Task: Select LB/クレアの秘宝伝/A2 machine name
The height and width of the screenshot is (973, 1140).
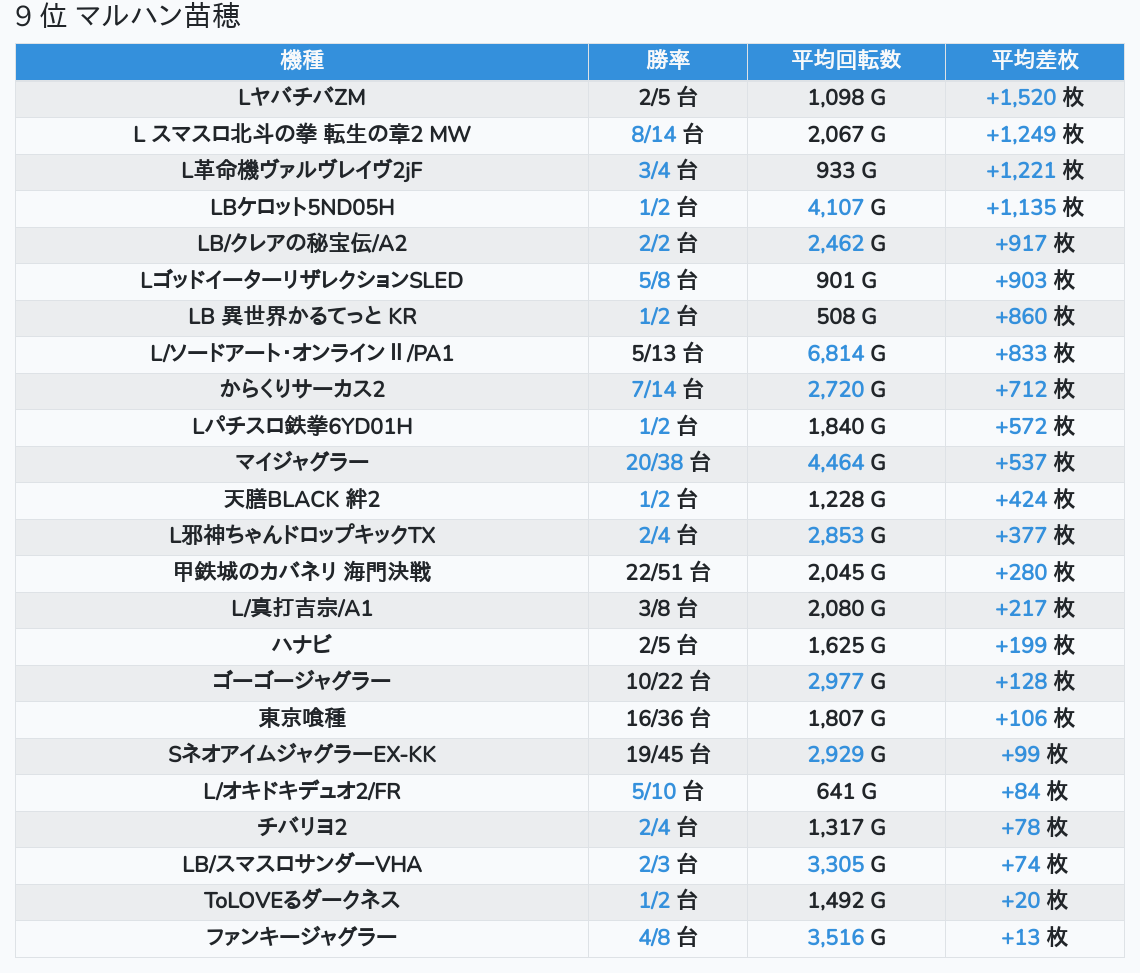Action: coord(302,244)
